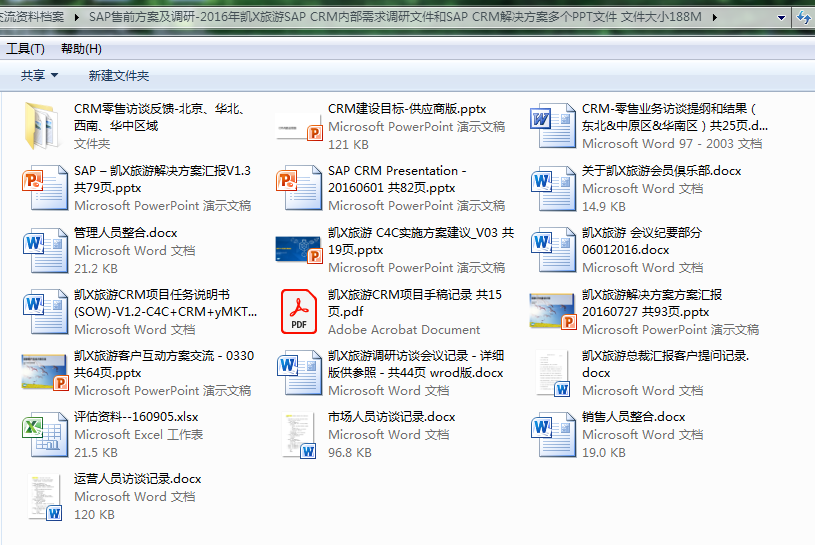This screenshot has width=815, height=545.
Task: Select file name 评估资料--160905.xlsx
Action: pyautogui.click(x=136, y=417)
